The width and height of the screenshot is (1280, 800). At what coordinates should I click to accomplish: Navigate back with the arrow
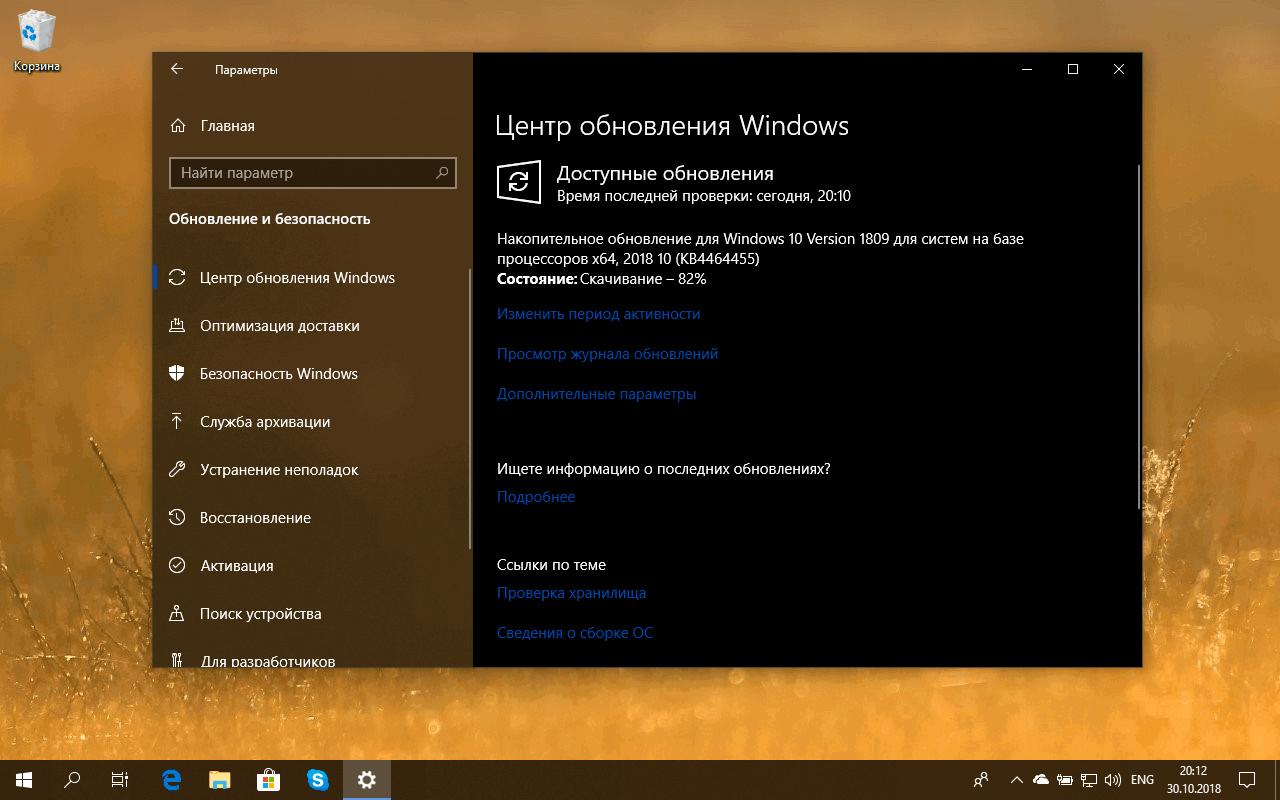(177, 69)
